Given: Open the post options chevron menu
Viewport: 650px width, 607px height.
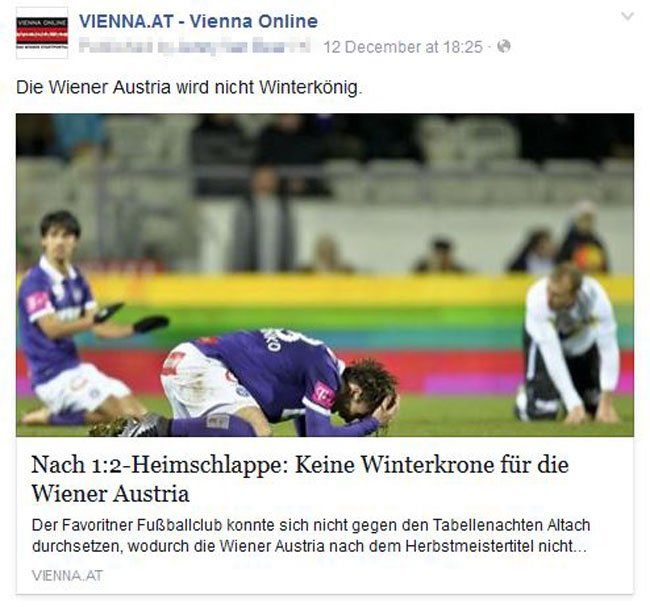Looking at the screenshot, I should 628,17.
